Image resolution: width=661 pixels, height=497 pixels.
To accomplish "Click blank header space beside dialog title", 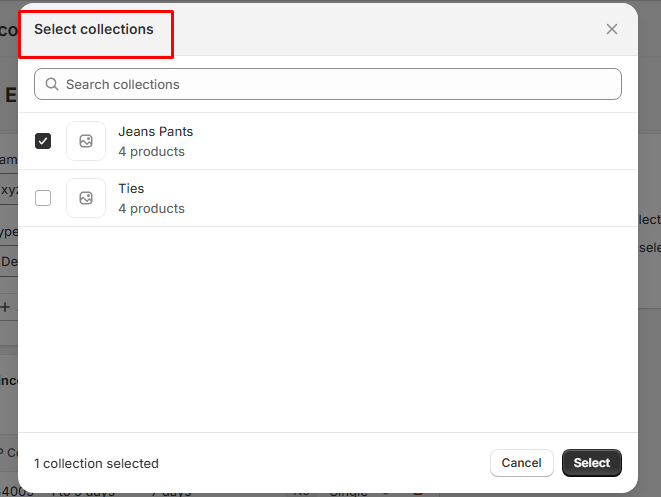I will click(380, 29).
